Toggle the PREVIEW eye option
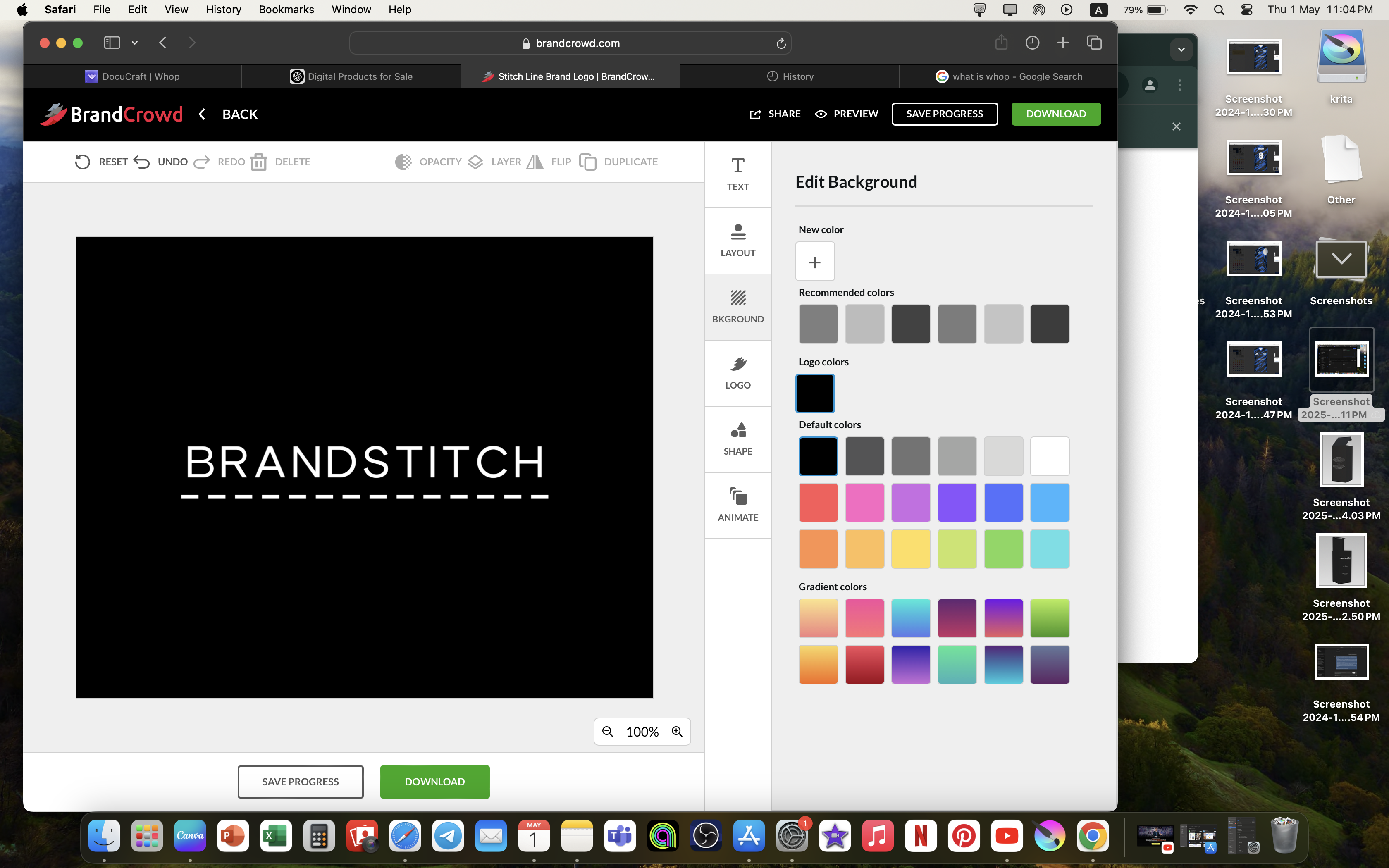Screen dimensions: 1389x868 (847, 114)
